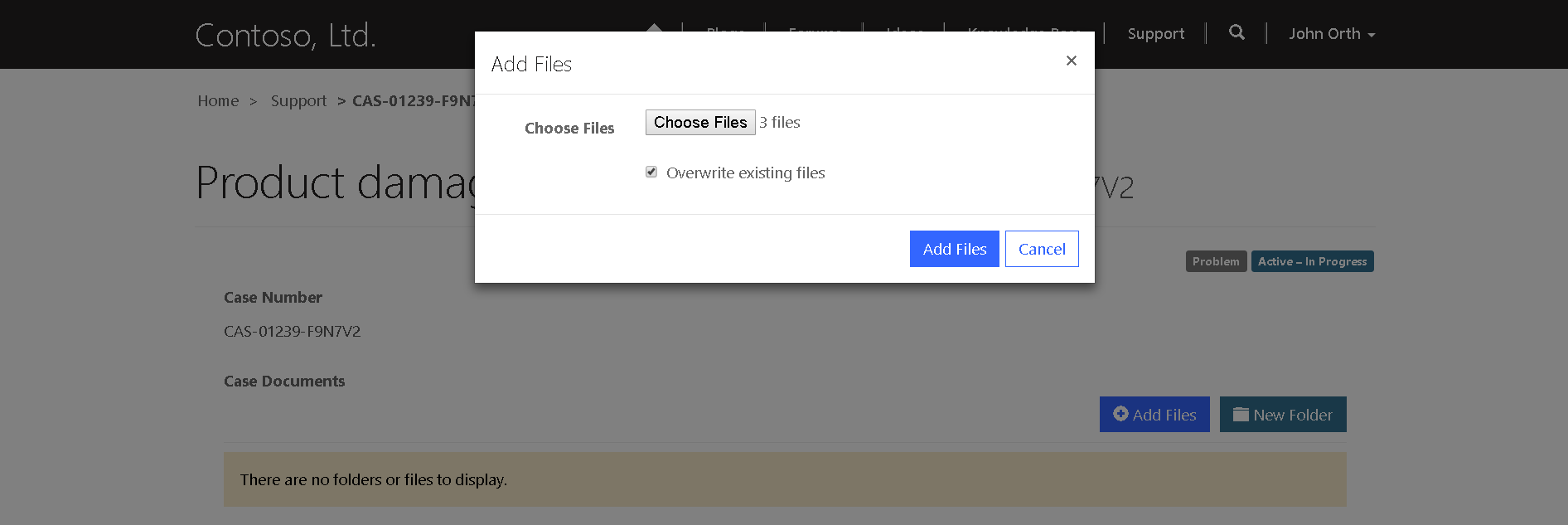Open the Support navigation item
The image size is (1568, 525).
coord(1155,34)
